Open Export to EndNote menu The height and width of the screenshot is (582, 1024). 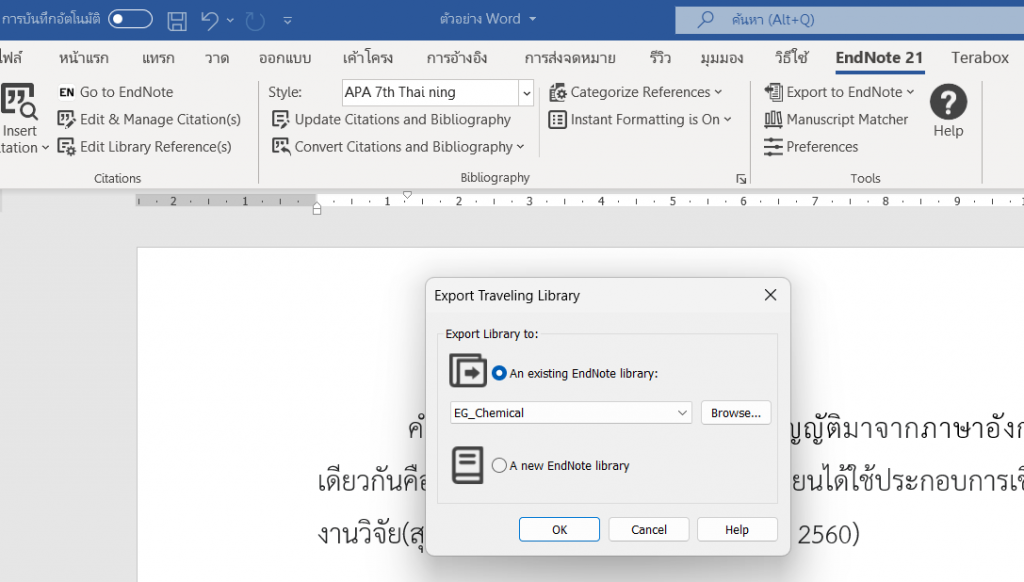839,92
